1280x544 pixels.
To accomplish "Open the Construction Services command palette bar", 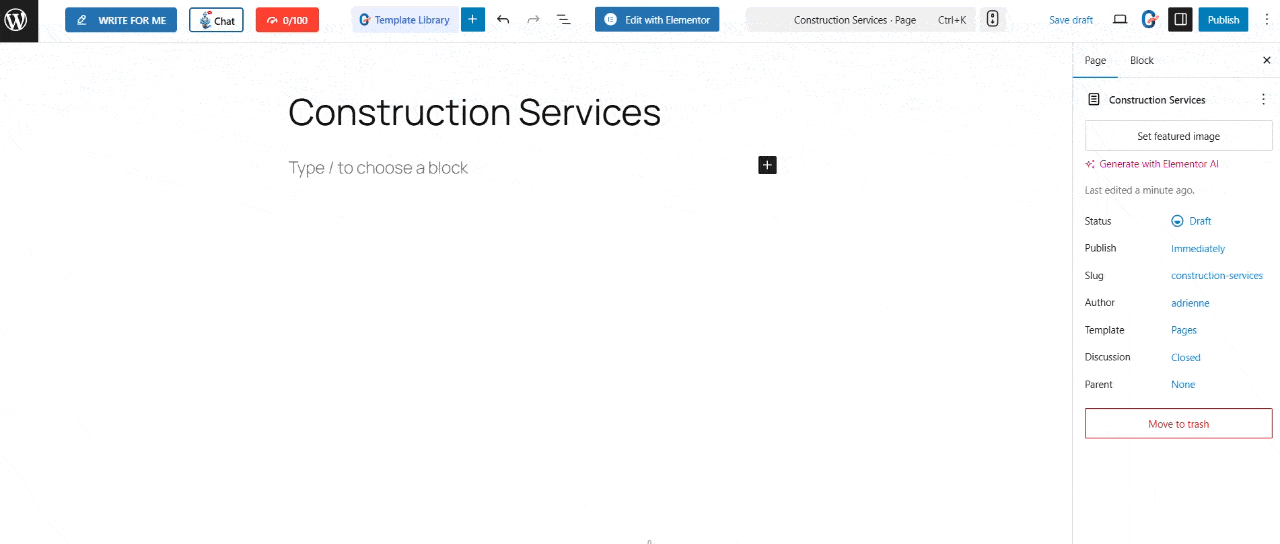I will (x=860, y=20).
